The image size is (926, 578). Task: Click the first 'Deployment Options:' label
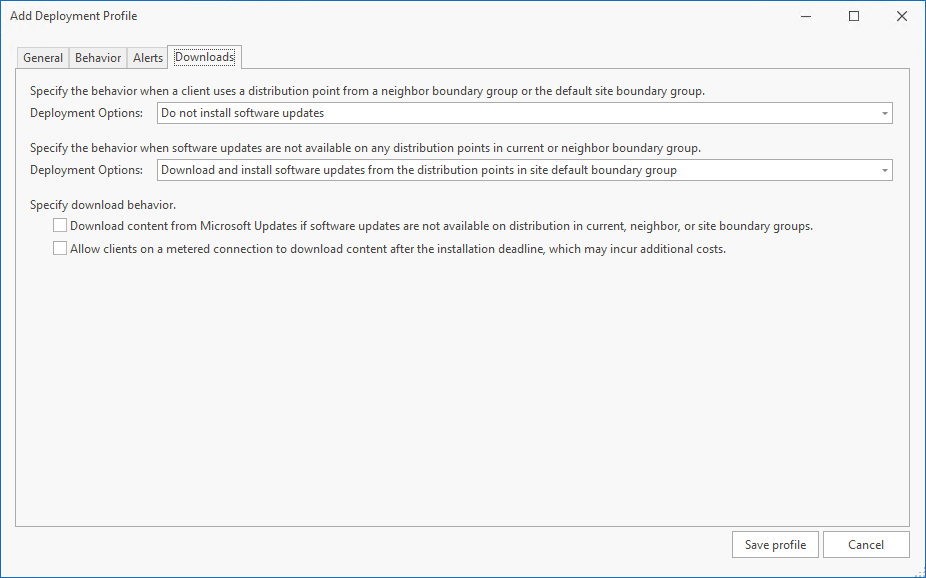pos(87,114)
